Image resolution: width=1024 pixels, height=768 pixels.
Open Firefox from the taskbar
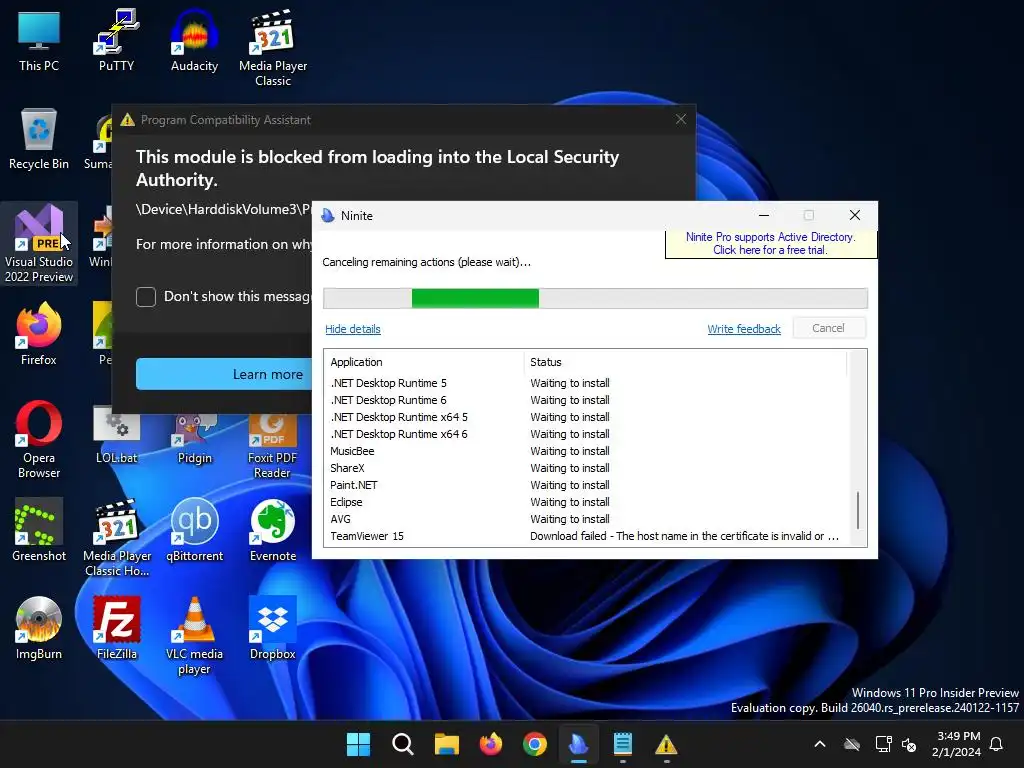(490, 744)
